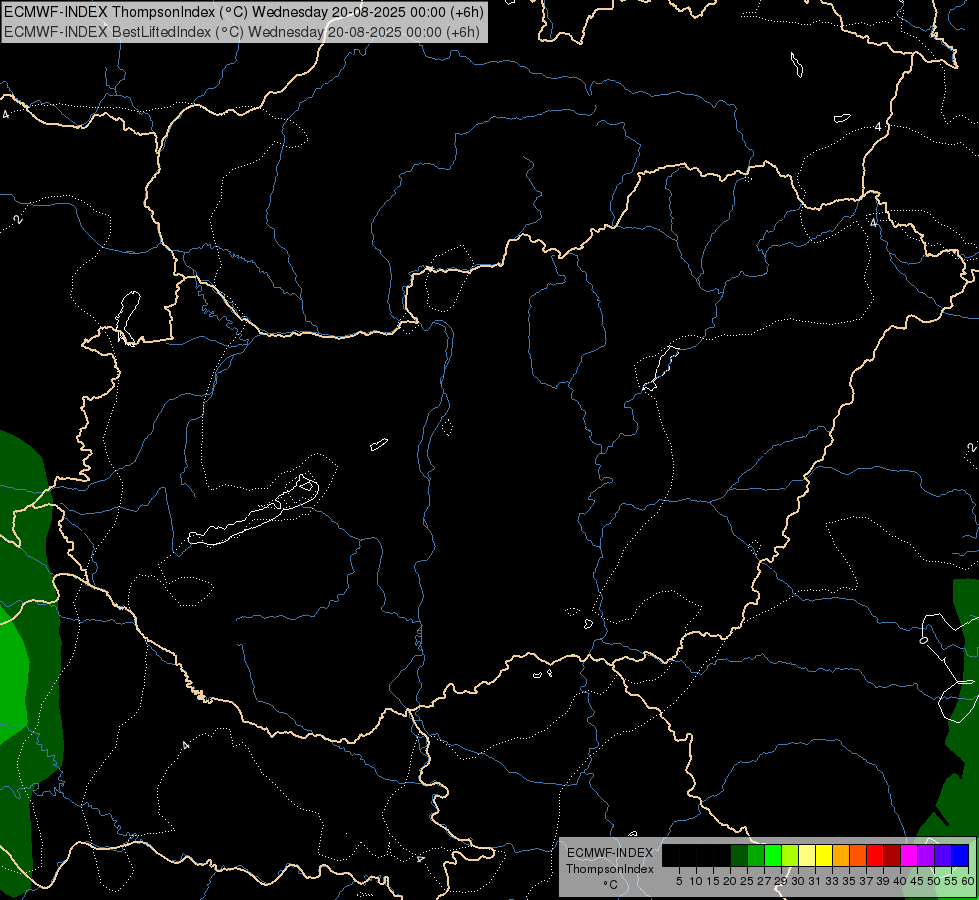Select the purple 45–50 legend swatch
The image size is (979, 900).
point(926,855)
